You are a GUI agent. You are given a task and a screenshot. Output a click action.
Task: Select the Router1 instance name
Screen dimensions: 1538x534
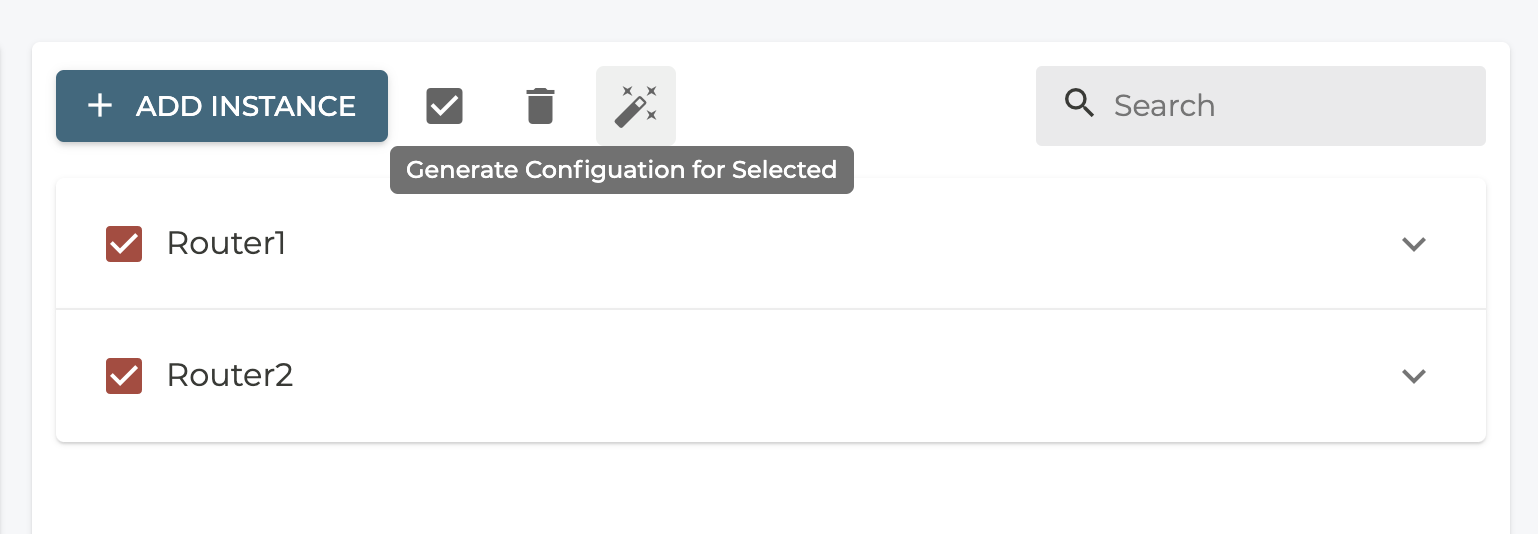(226, 244)
